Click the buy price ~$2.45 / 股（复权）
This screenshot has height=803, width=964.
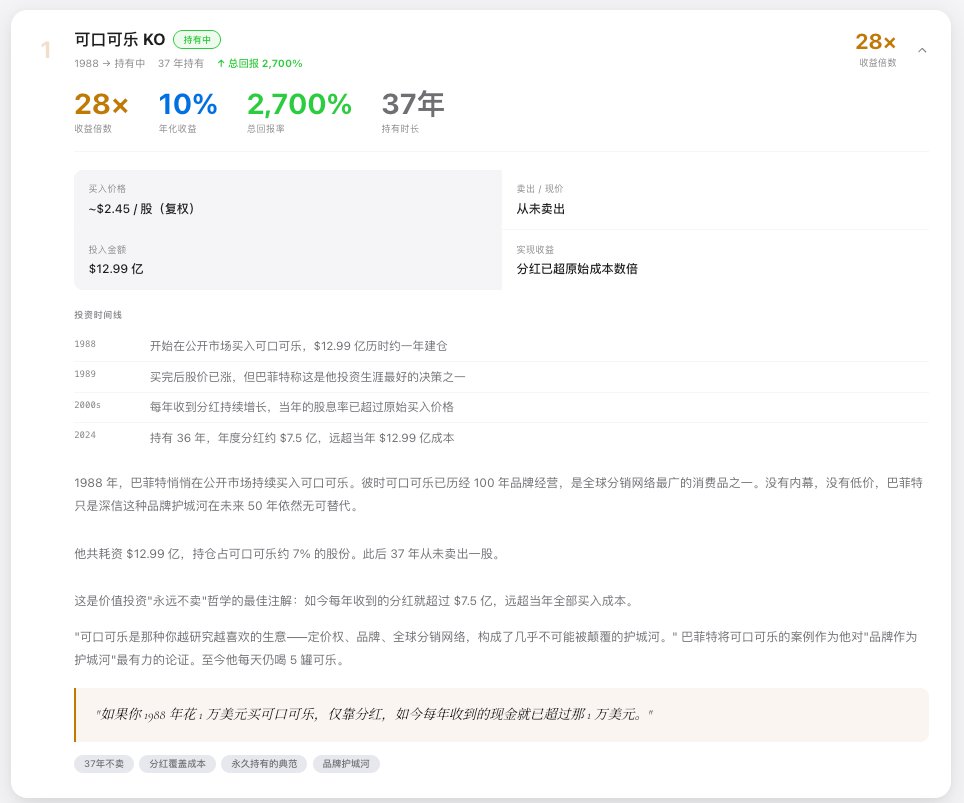(141, 209)
